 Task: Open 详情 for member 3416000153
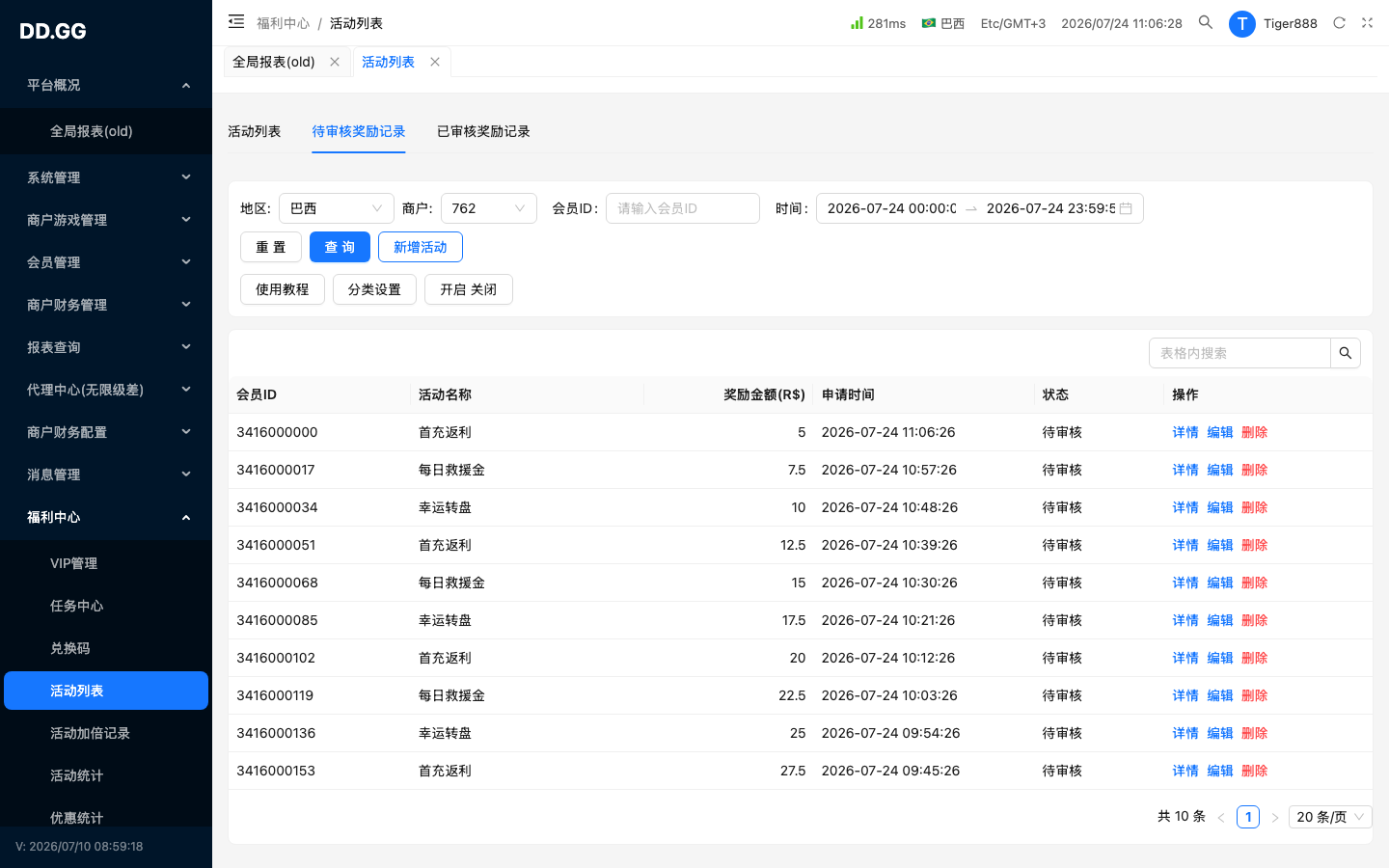1185,771
